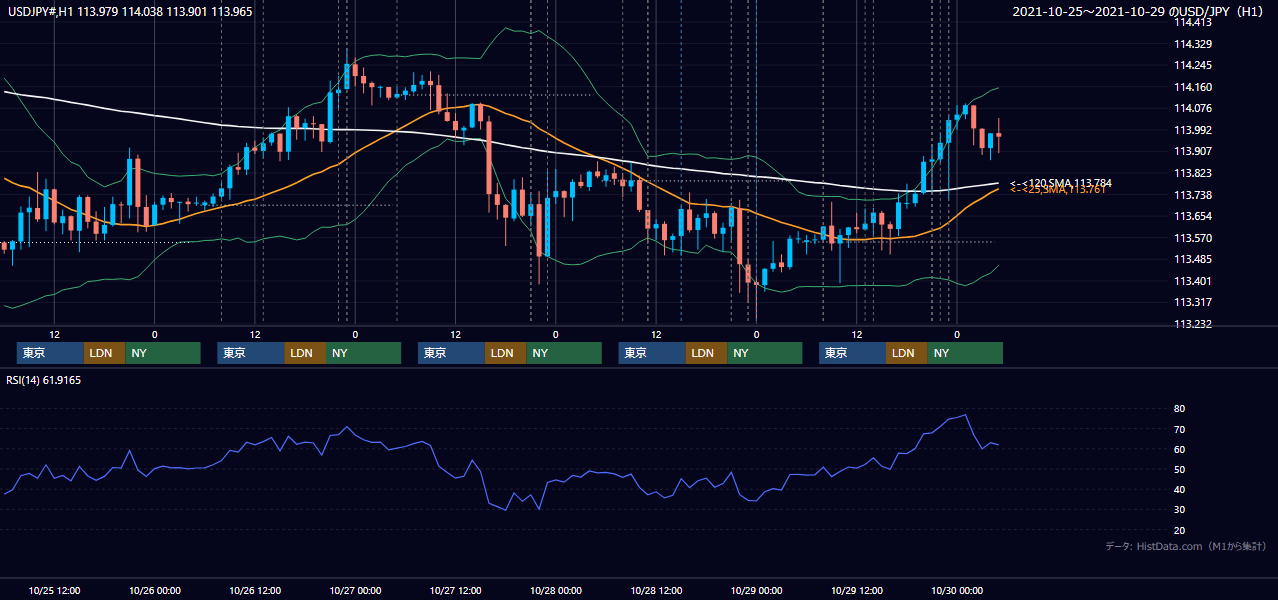Select the RSI scale value 60

(1180, 449)
